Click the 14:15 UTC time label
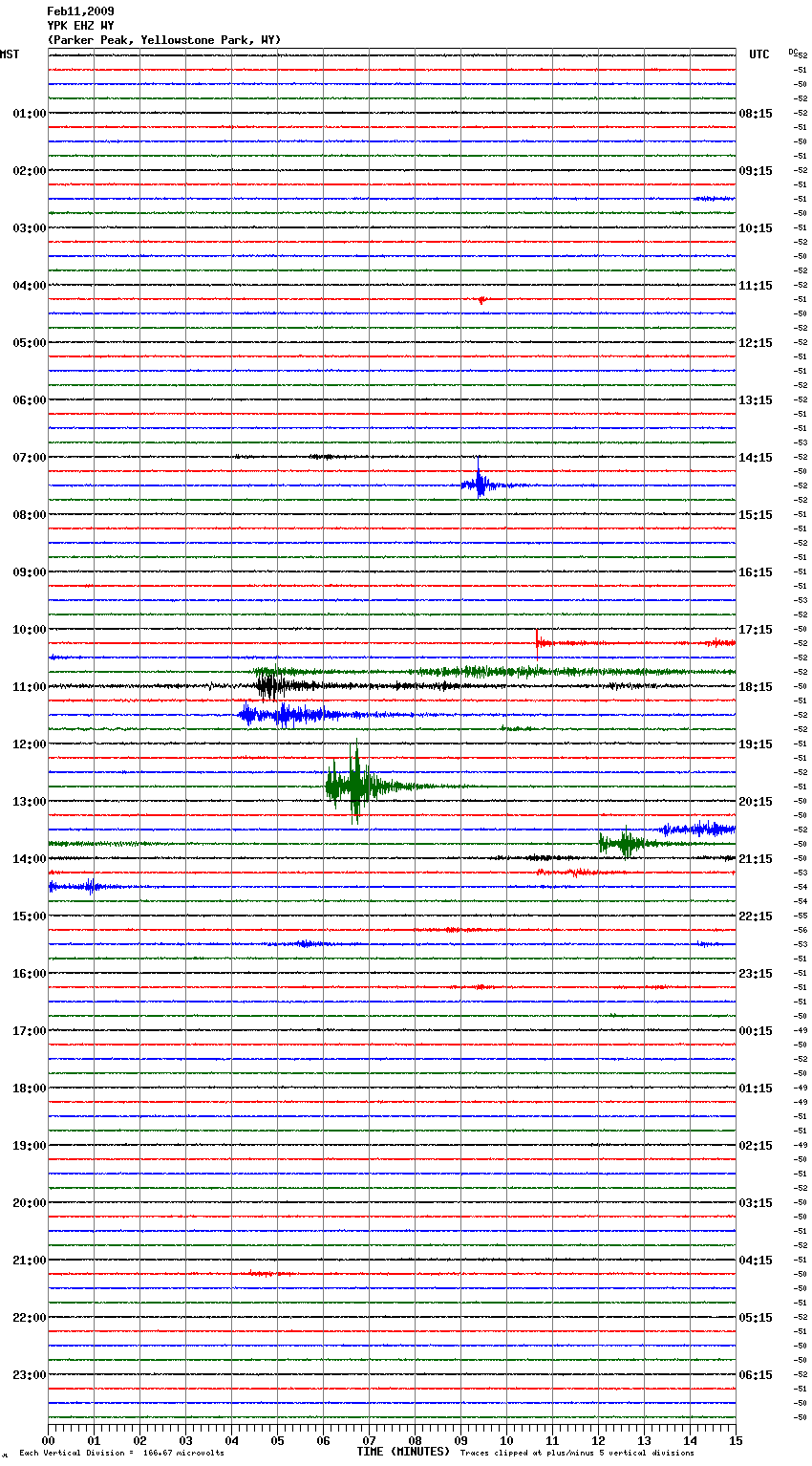The image size is (812, 1466). pyautogui.click(x=756, y=458)
